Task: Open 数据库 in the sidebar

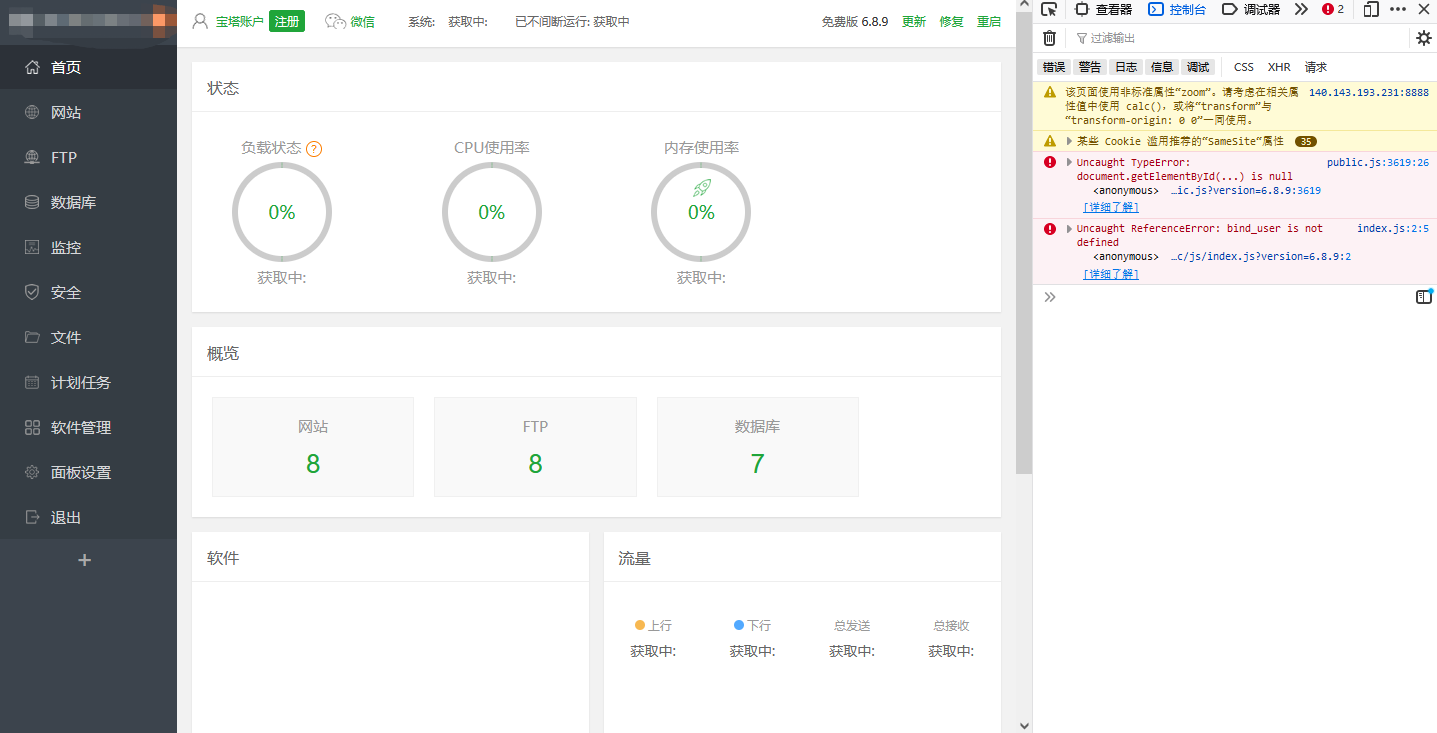Action: (x=88, y=203)
